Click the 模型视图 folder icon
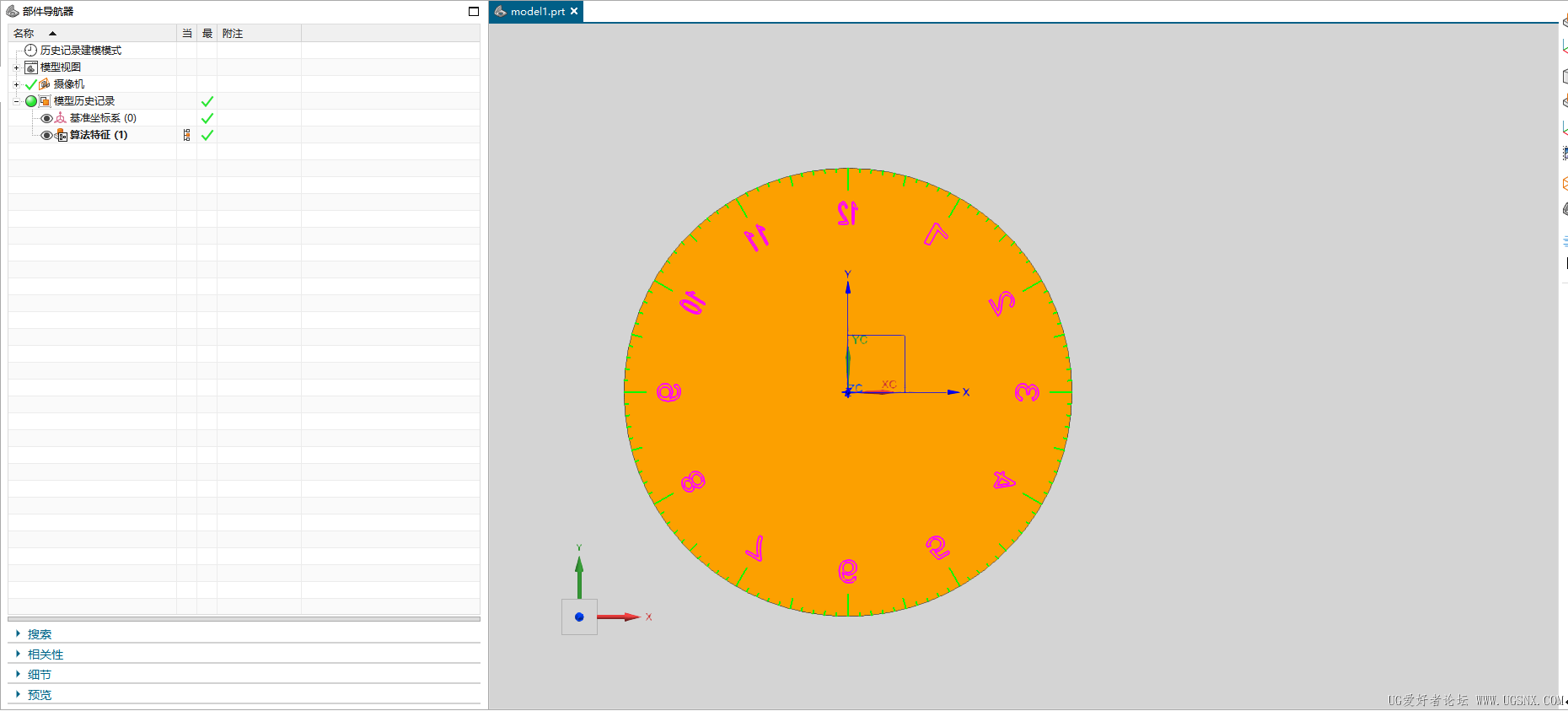This screenshot has height=711, width=1568. pos(31,67)
